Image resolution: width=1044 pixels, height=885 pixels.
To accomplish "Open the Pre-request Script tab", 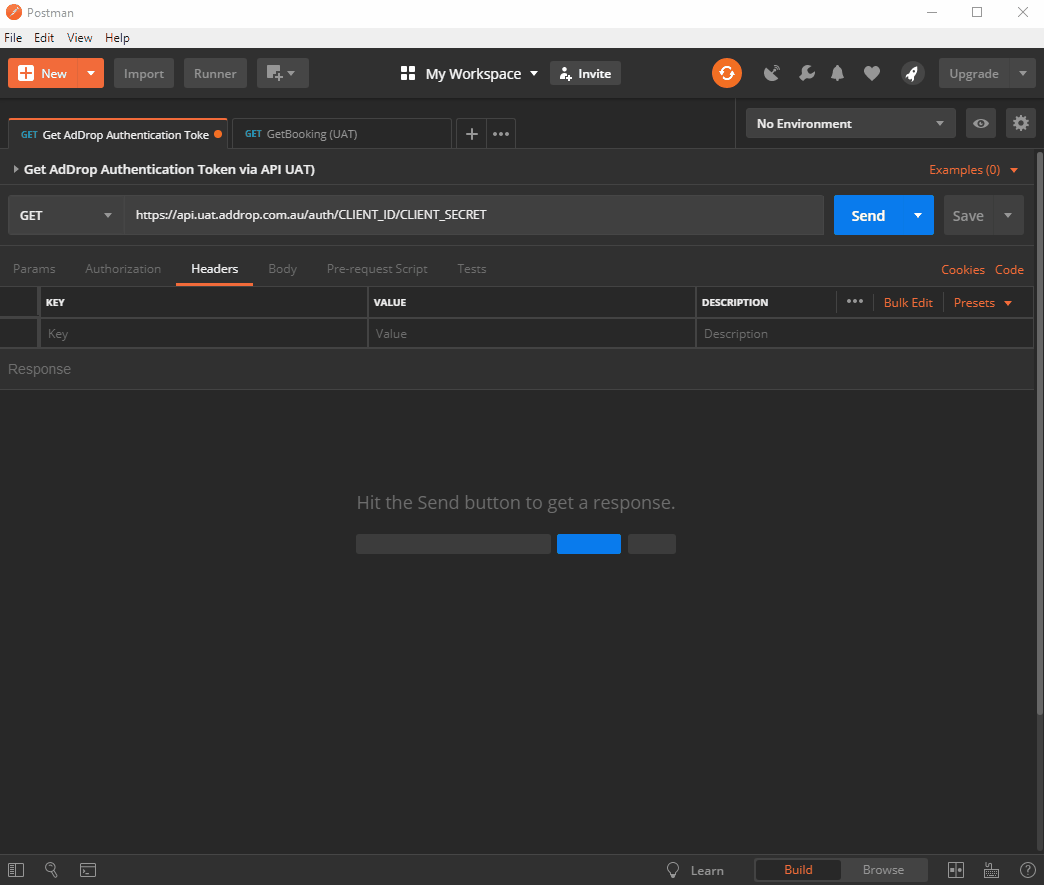I will 377,268.
